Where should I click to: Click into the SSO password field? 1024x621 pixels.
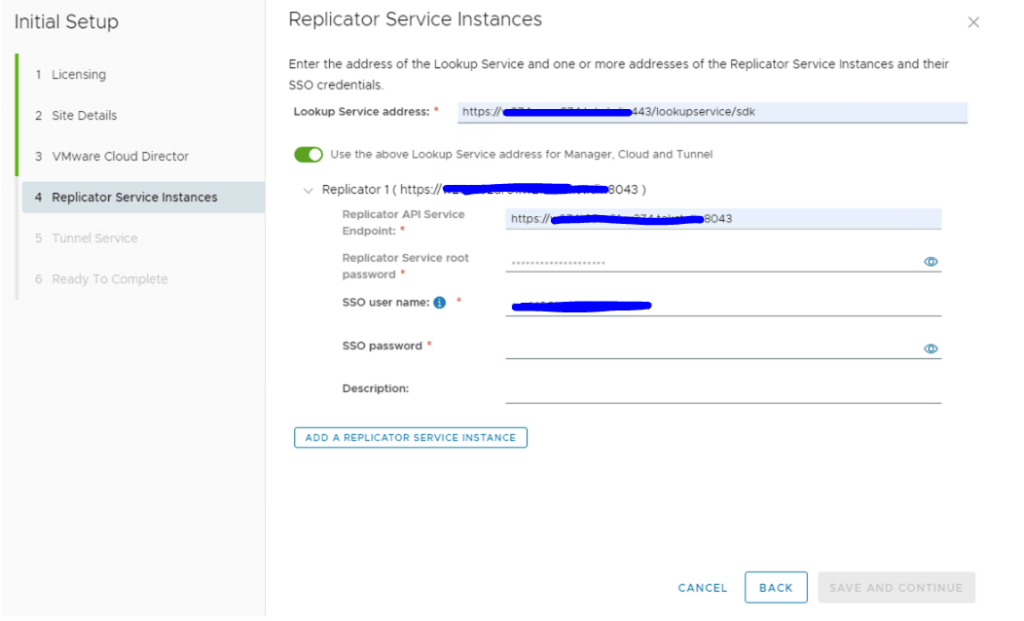point(710,347)
